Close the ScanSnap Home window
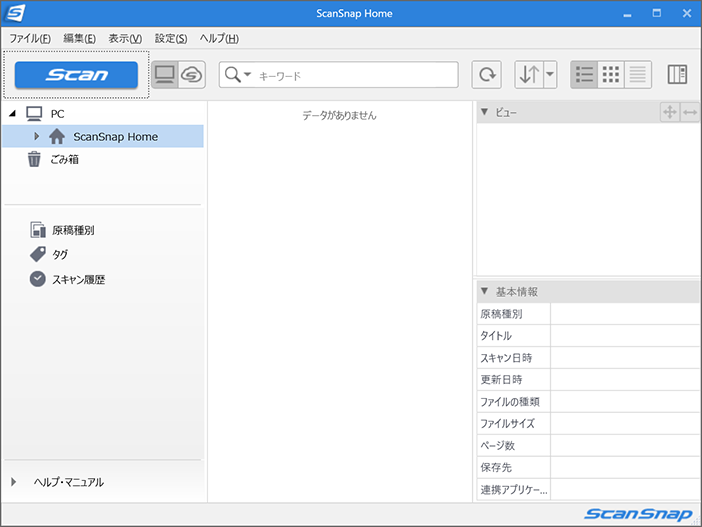Screen dimensions: 702x527 [x=687, y=13]
